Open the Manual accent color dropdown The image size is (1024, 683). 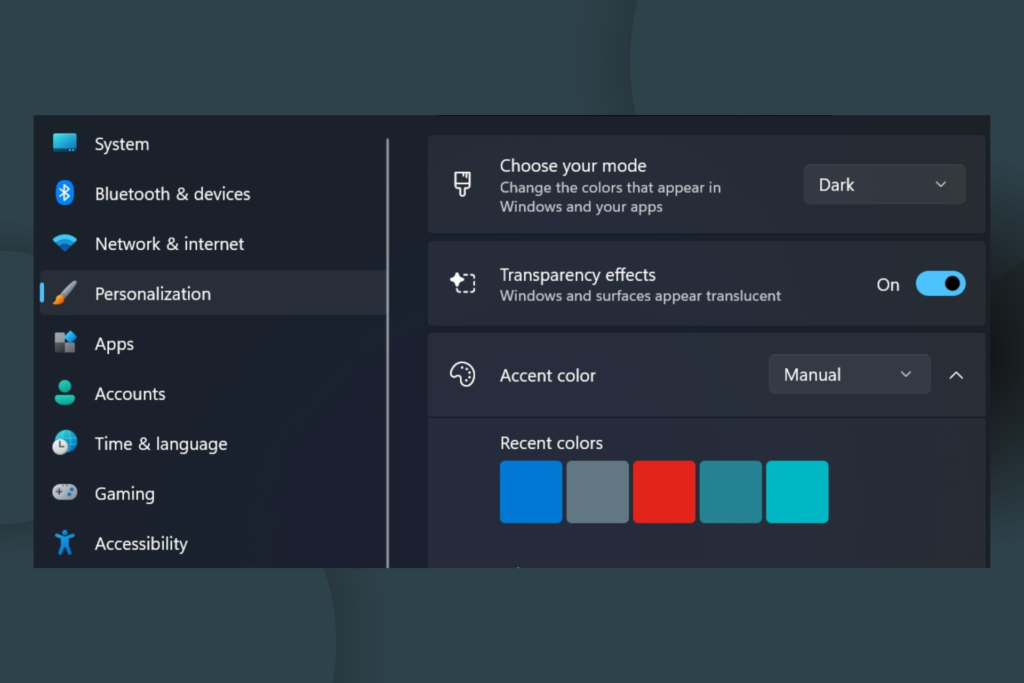point(849,375)
